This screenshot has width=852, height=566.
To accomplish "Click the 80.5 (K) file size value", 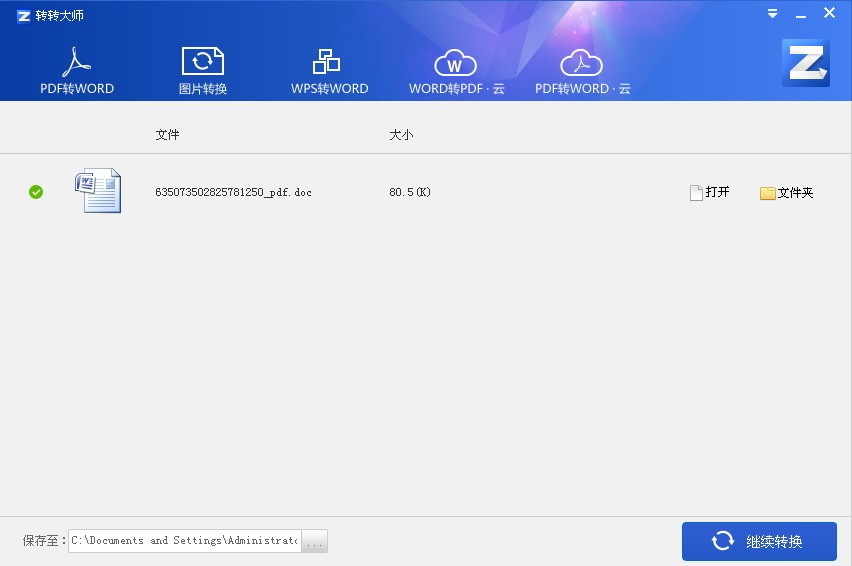I will pyautogui.click(x=410, y=192).
